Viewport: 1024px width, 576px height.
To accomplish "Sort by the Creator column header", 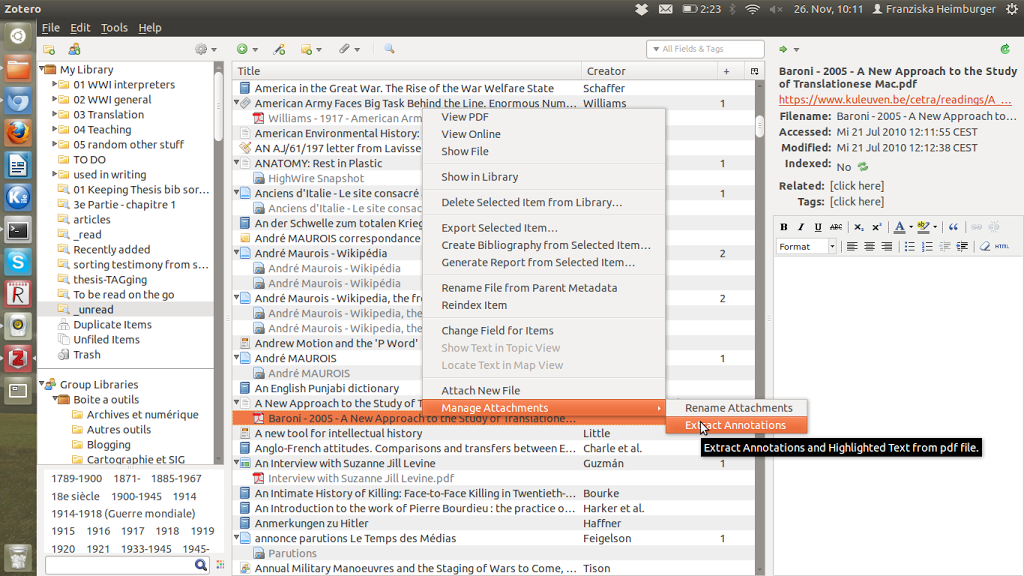I will (649, 71).
